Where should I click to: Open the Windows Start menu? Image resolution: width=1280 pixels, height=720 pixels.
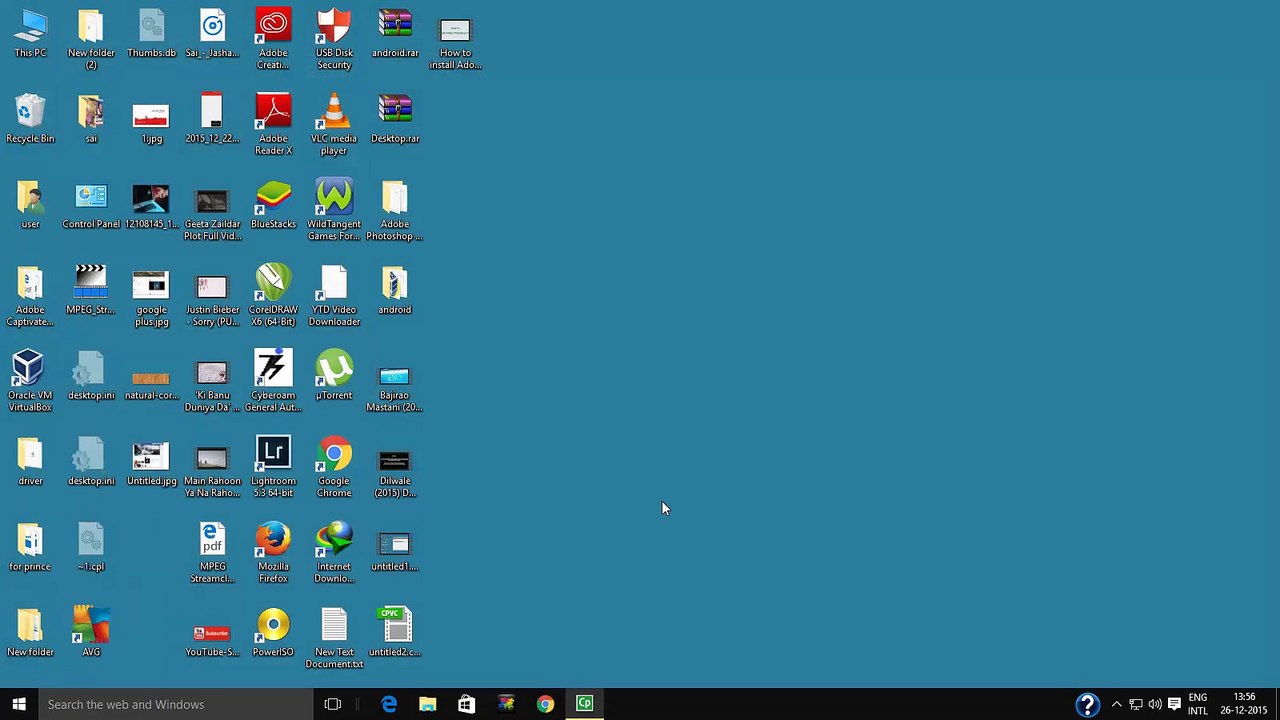pyautogui.click(x=19, y=704)
